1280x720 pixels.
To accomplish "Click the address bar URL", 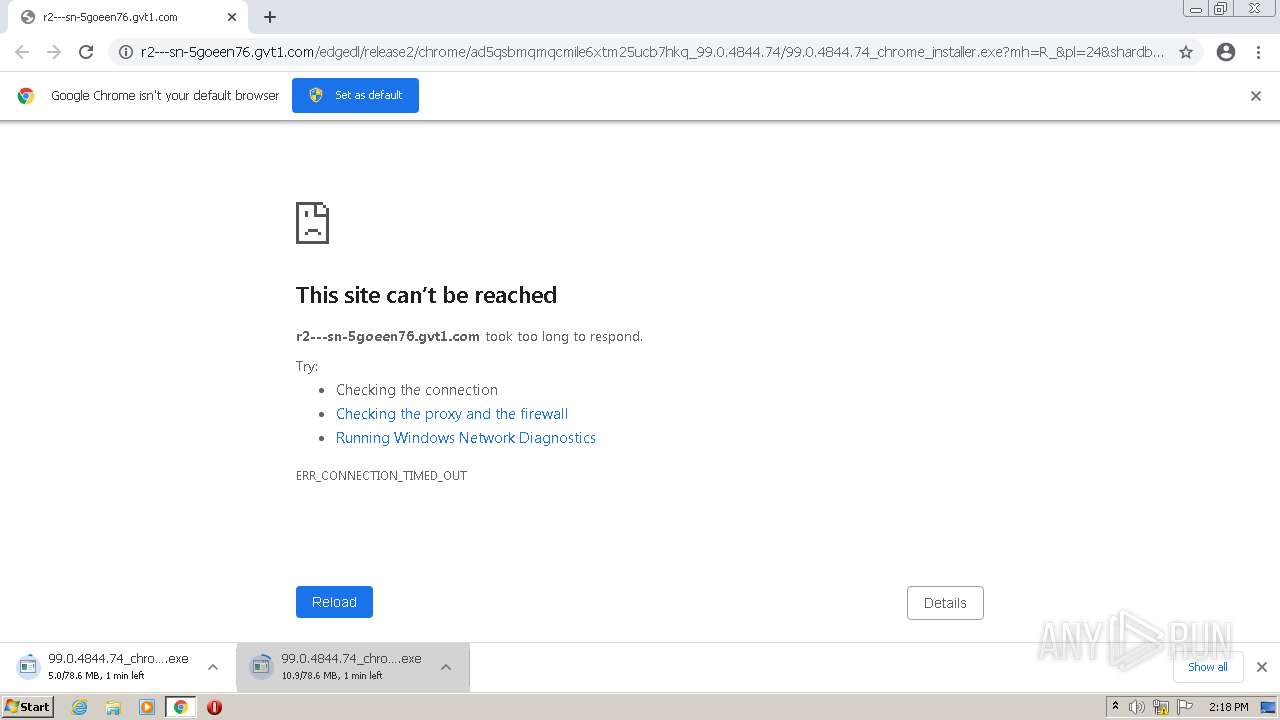I will point(652,52).
